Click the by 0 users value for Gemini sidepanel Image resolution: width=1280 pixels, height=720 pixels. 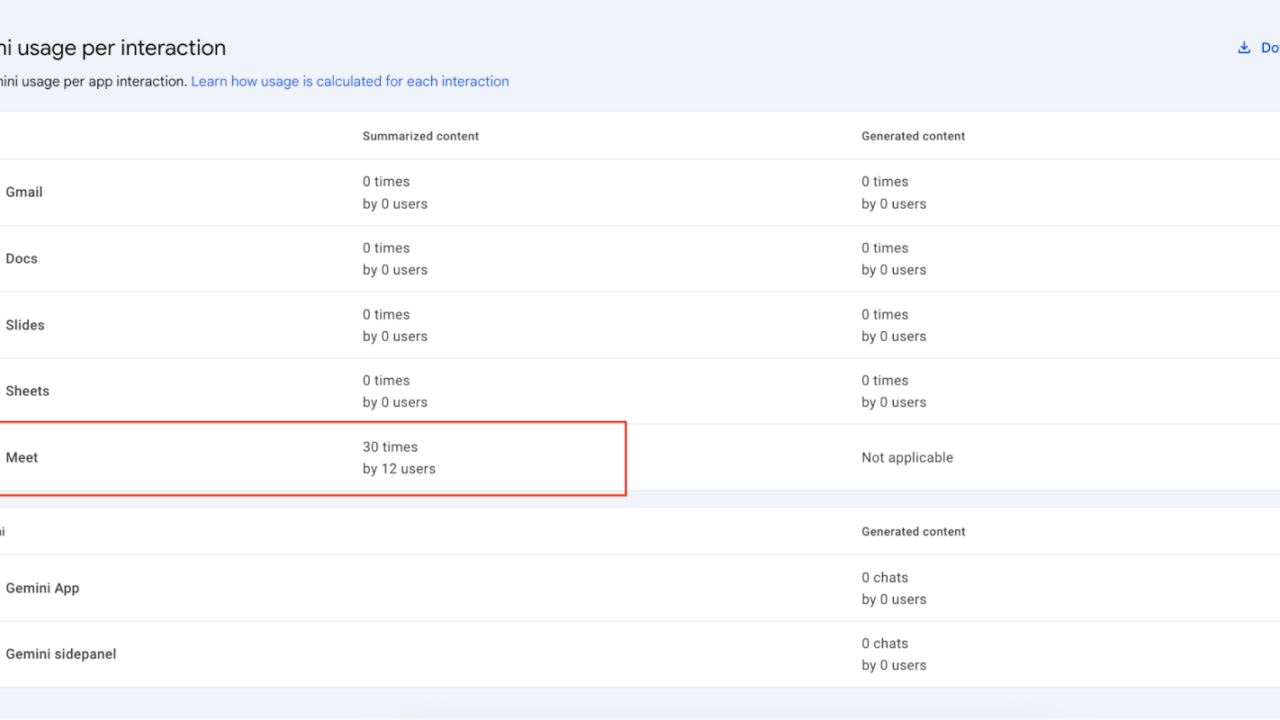[893, 664]
